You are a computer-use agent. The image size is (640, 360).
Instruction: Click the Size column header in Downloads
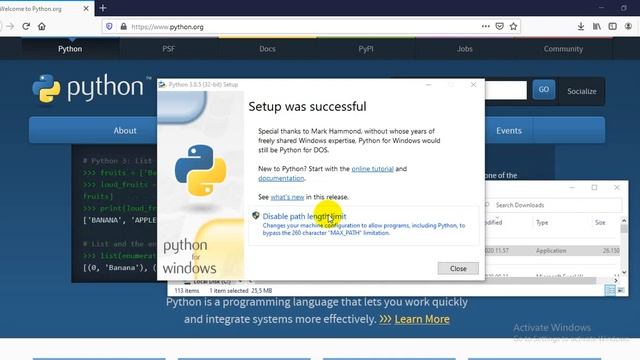click(600, 222)
